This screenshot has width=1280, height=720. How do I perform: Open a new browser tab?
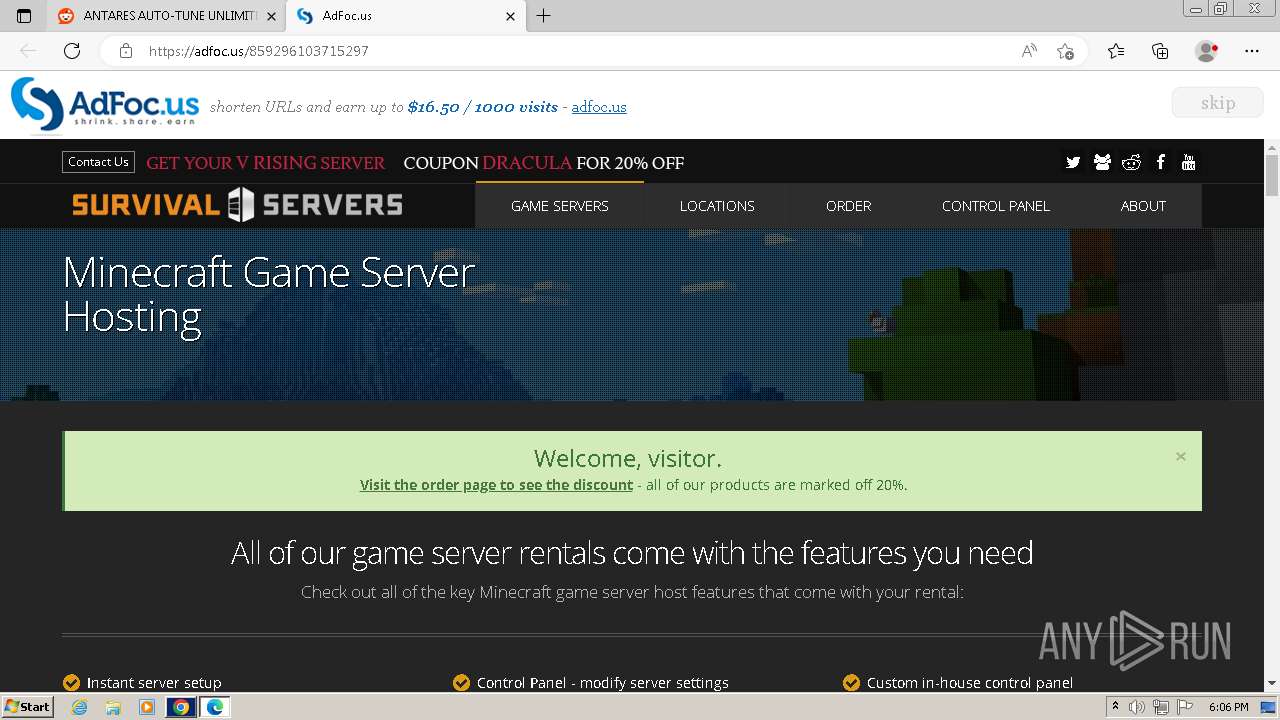tap(543, 16)
